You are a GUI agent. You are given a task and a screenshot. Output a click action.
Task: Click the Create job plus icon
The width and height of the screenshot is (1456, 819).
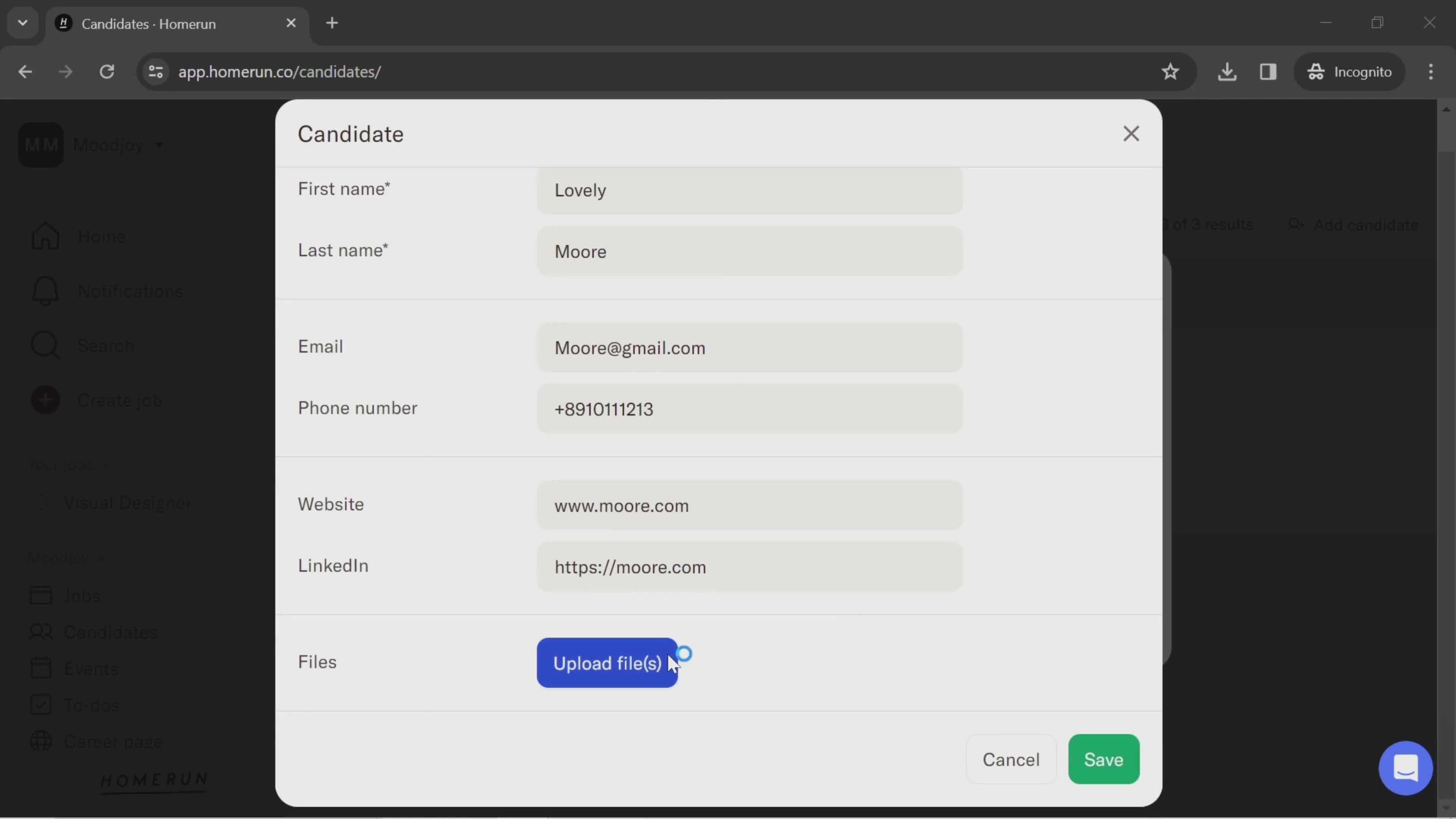click(x=45, y=400)
